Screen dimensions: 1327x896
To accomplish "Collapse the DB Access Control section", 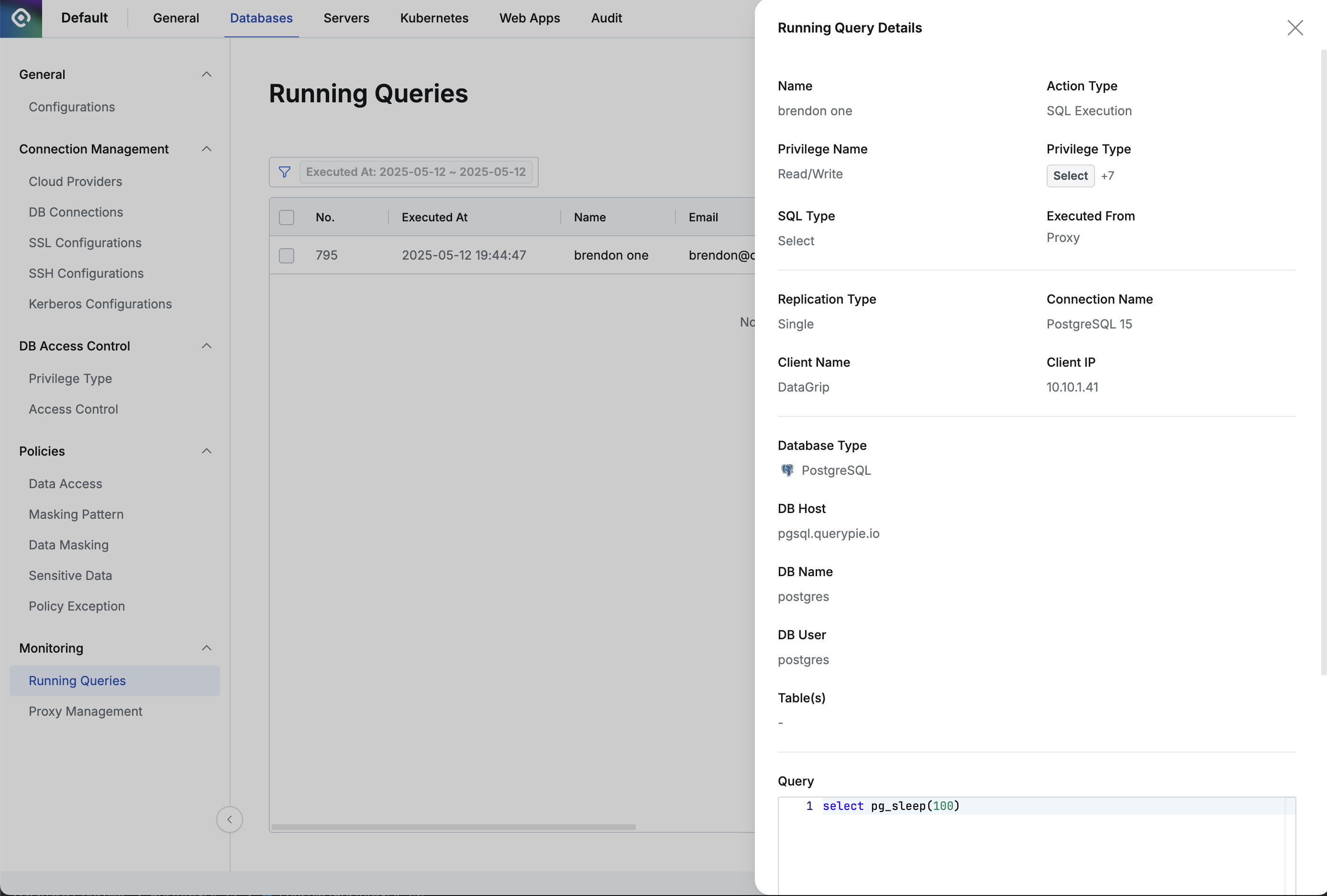I will [206, 346].
